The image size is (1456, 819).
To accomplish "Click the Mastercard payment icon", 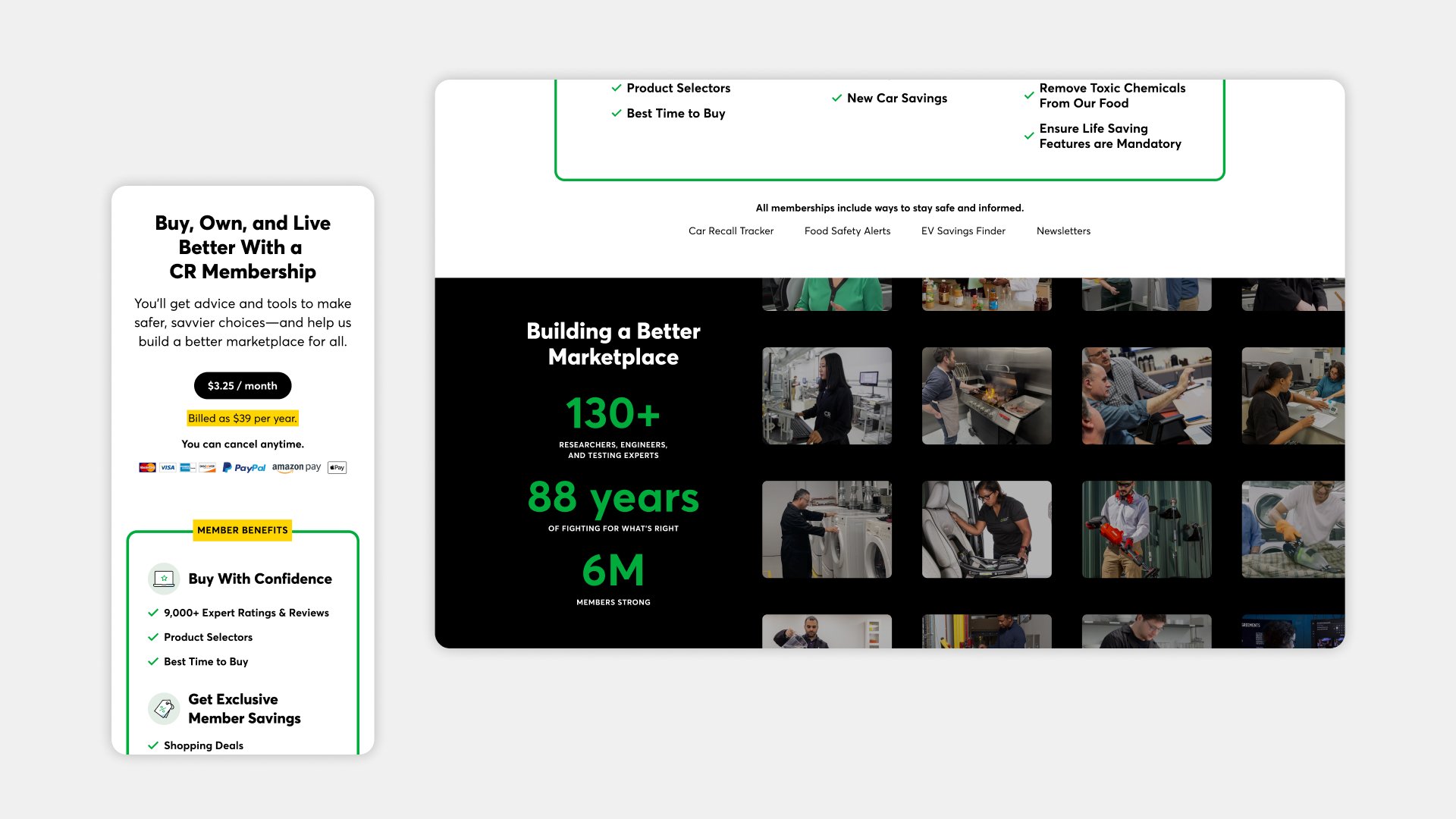I will point(147,468).
